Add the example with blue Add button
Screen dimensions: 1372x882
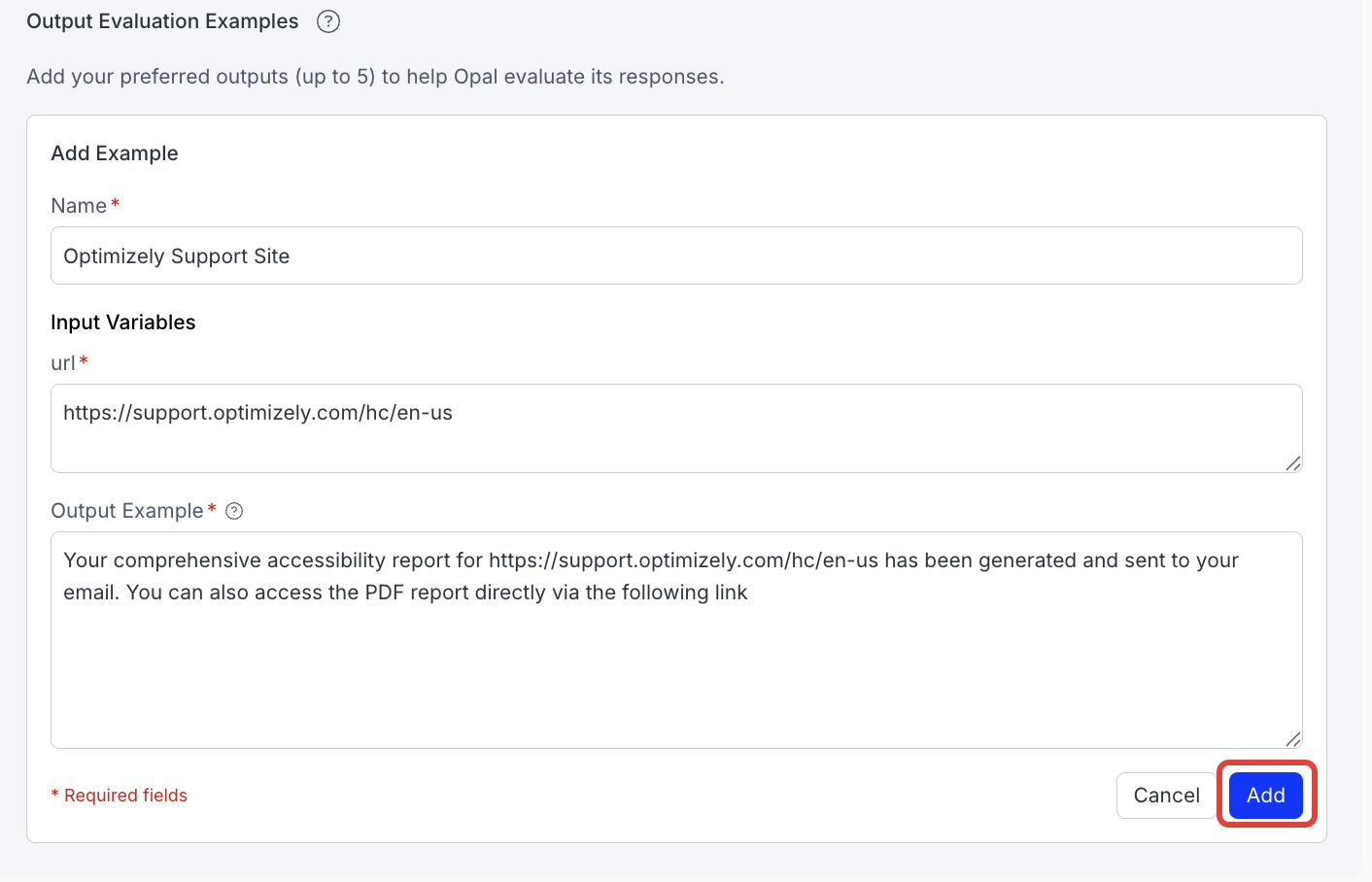tap(1266, 796)
